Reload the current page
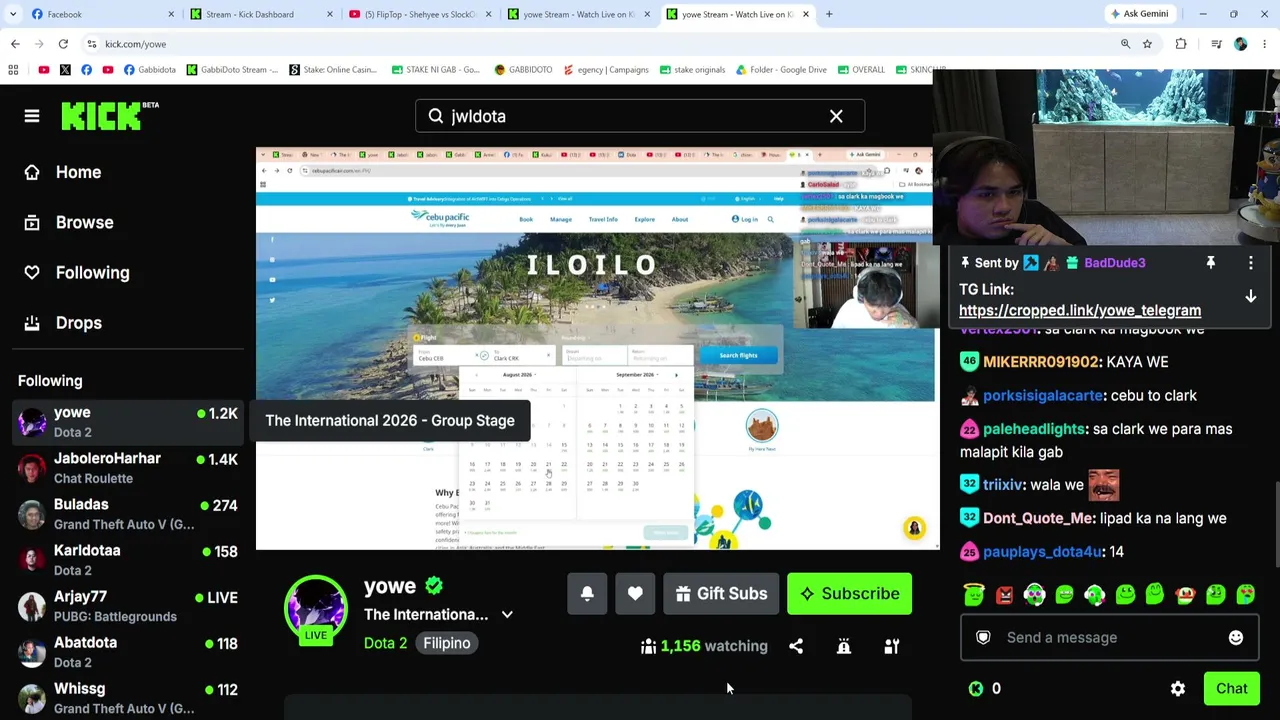Image resolution: width=1280 pixels, height=720 pixels. (63, 44)
